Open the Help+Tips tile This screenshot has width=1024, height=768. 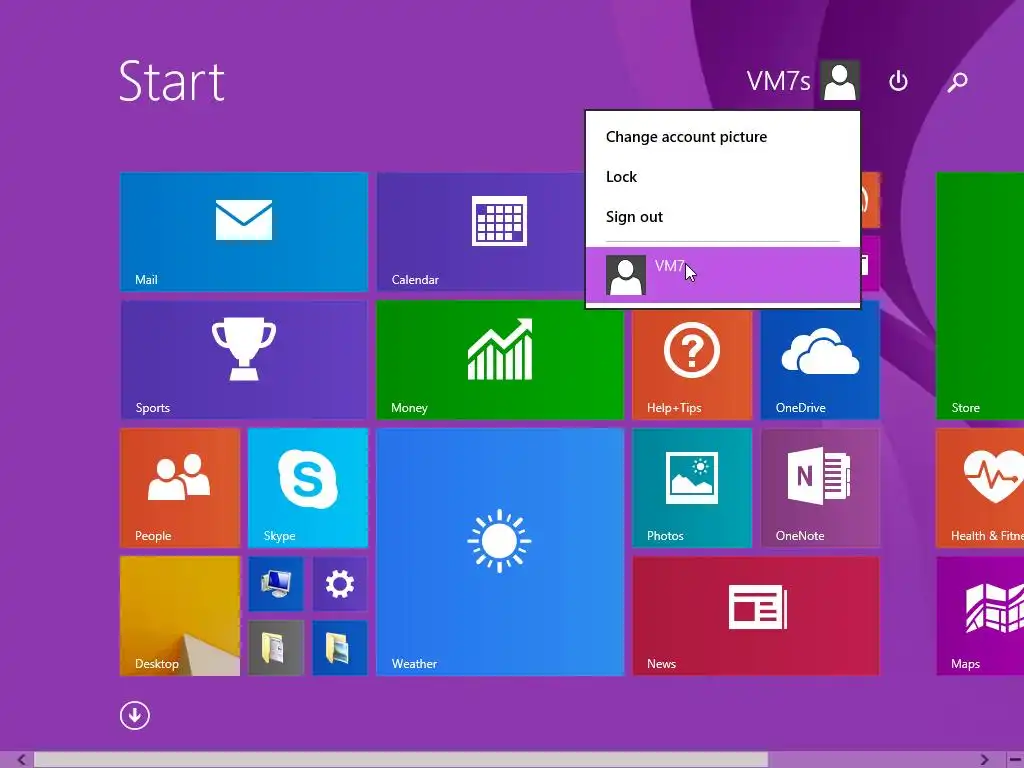[x=692, y=364]
